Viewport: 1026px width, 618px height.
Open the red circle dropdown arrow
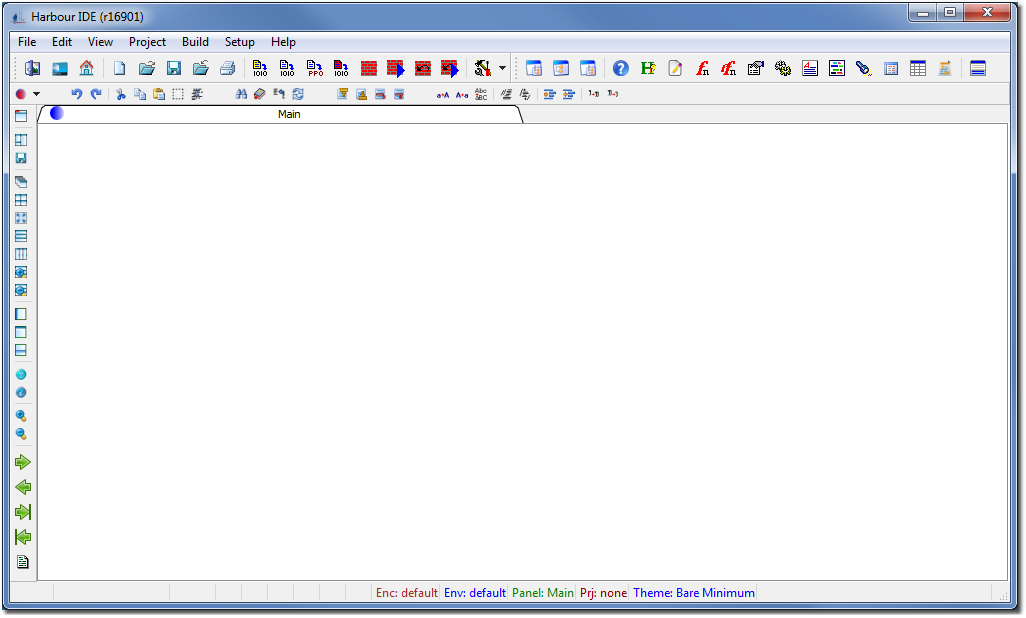37,94
